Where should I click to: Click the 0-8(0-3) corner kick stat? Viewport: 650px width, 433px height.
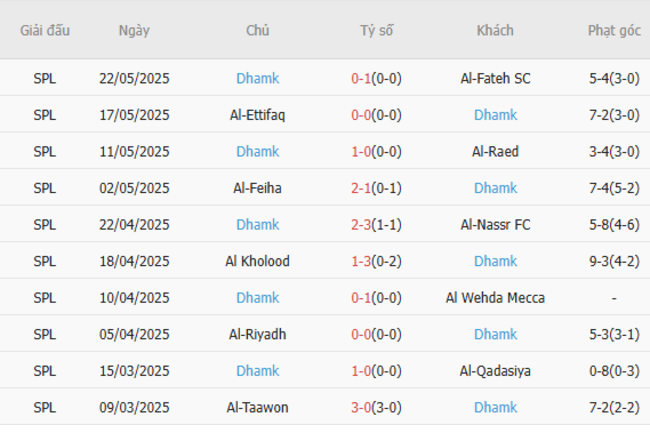point(614,371)
